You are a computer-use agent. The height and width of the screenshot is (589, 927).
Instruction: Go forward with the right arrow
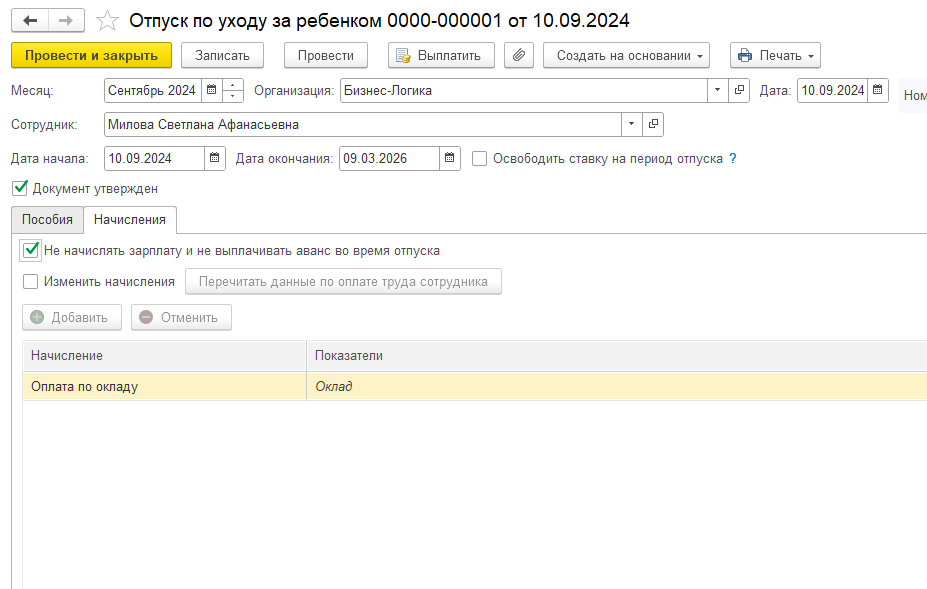66,21
